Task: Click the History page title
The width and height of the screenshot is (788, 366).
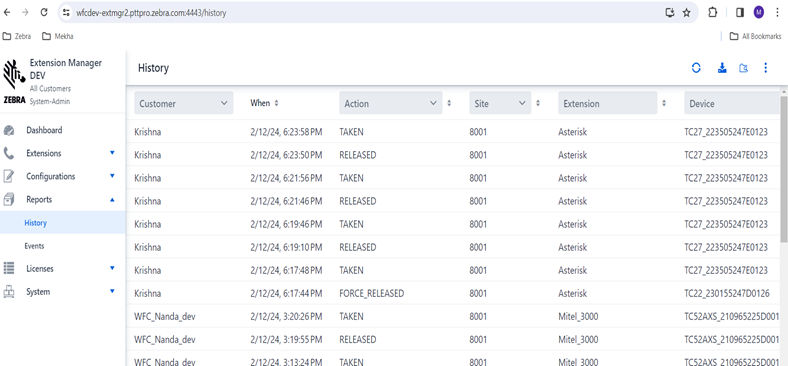Action: pyautogui.click(x=153, y=68)
